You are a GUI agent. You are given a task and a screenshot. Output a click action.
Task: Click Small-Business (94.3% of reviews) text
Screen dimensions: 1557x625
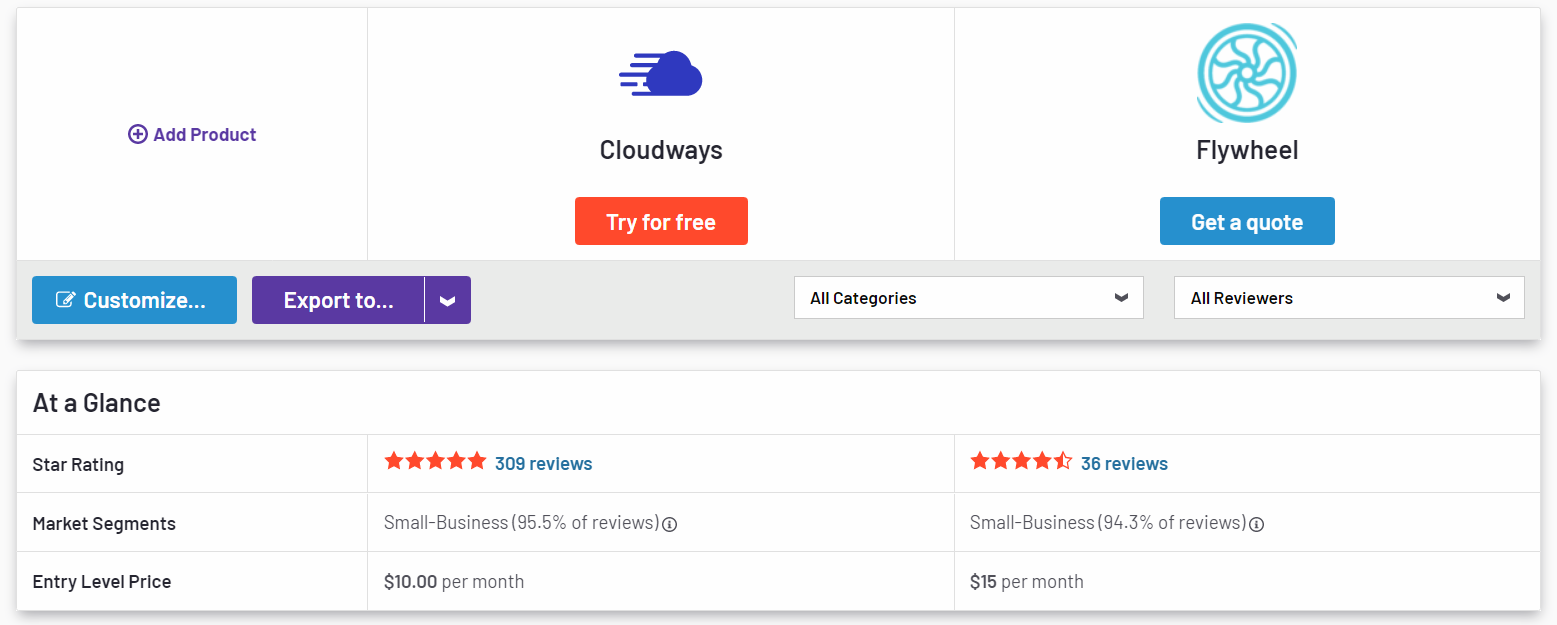click(x=1108, y=523)
